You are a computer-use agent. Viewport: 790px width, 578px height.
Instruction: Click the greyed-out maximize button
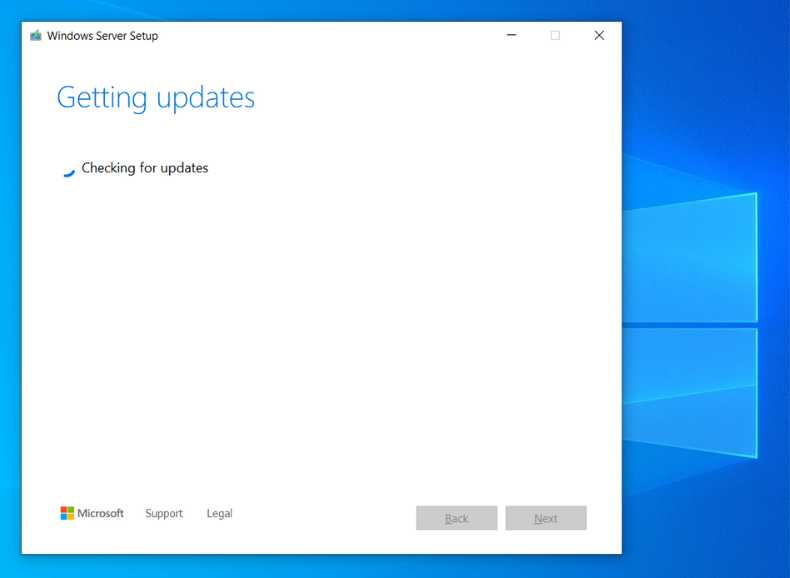coord(555,35)
